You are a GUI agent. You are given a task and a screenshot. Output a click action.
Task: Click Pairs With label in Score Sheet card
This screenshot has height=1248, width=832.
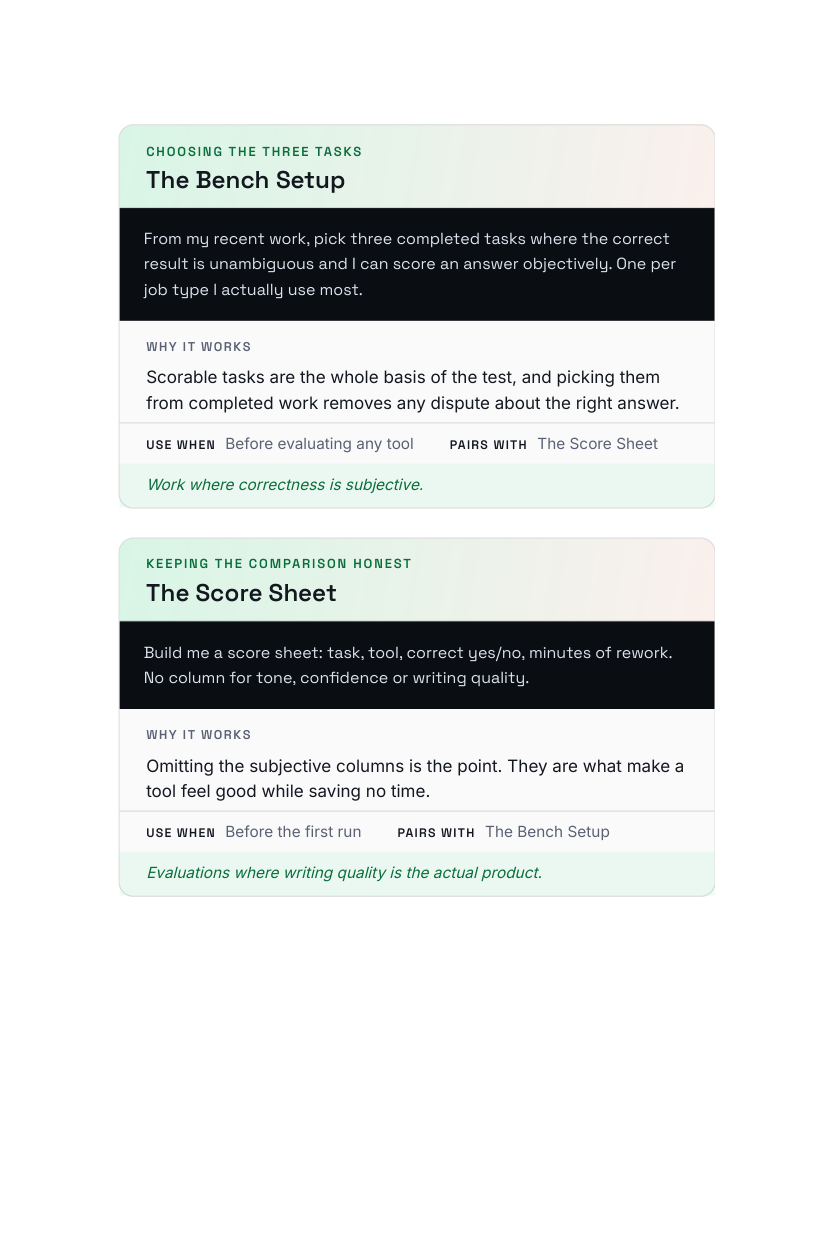point(436,833)
